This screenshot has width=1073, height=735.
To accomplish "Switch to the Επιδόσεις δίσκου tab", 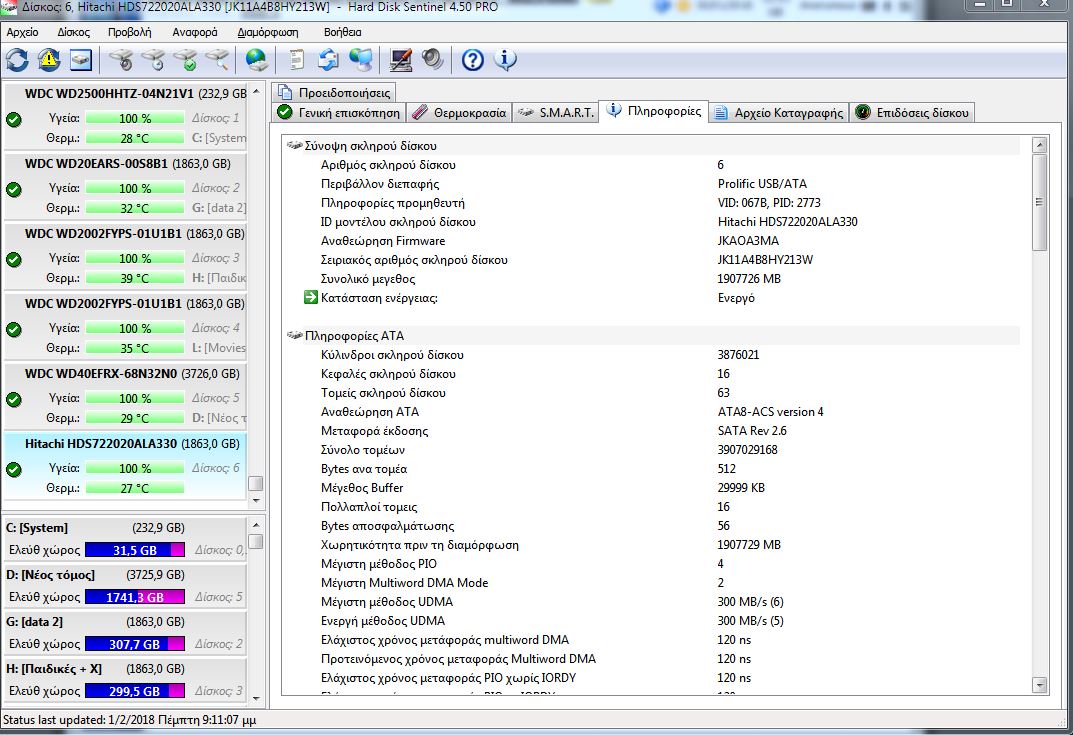I will click(912, 113).
